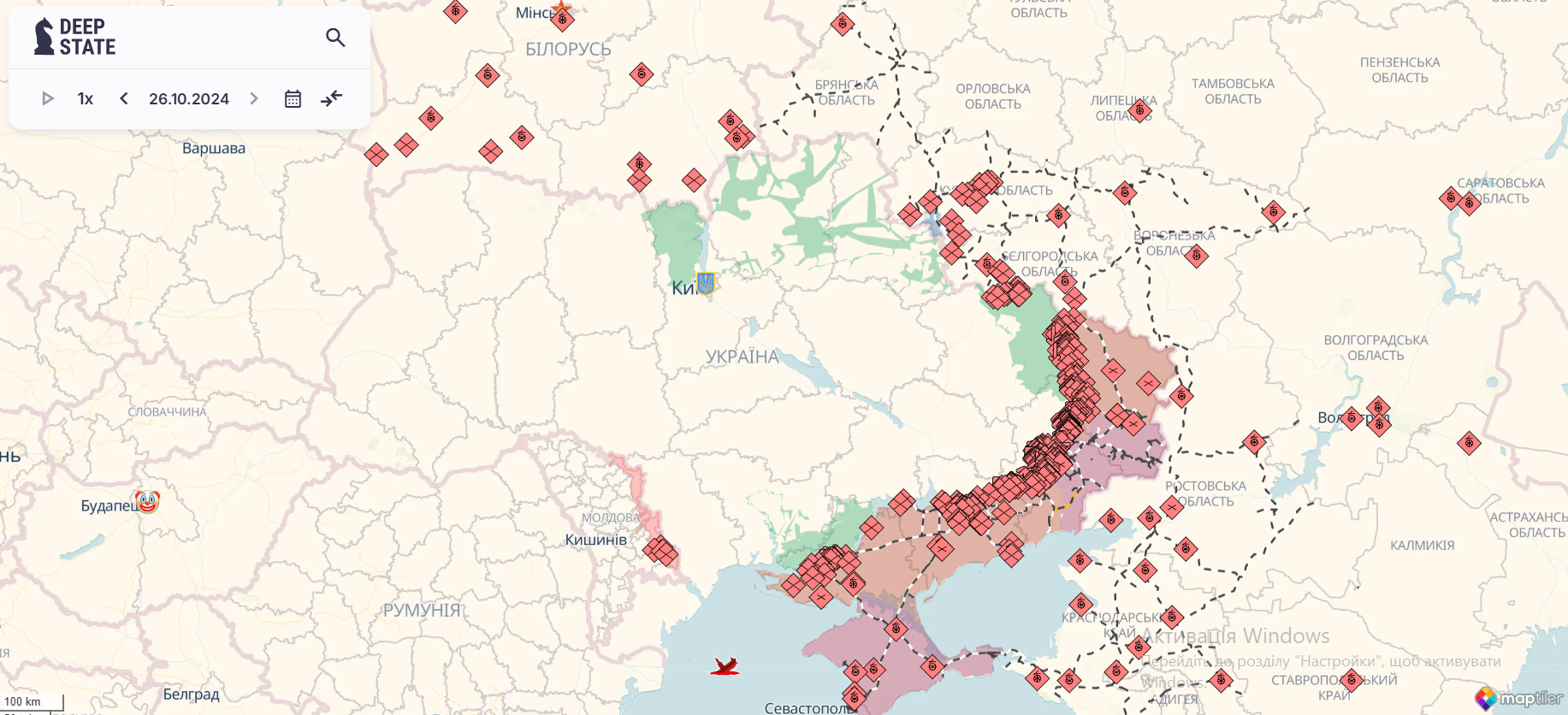Select marker beside Воронезька область label

[x=1196, y=256]
